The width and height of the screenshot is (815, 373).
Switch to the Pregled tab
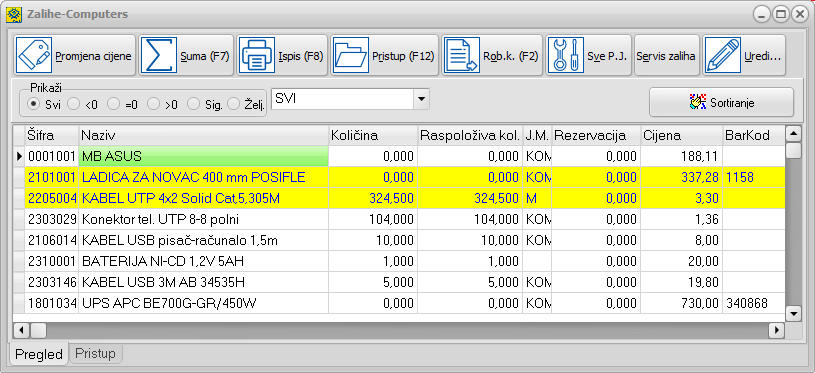point(39,354)
